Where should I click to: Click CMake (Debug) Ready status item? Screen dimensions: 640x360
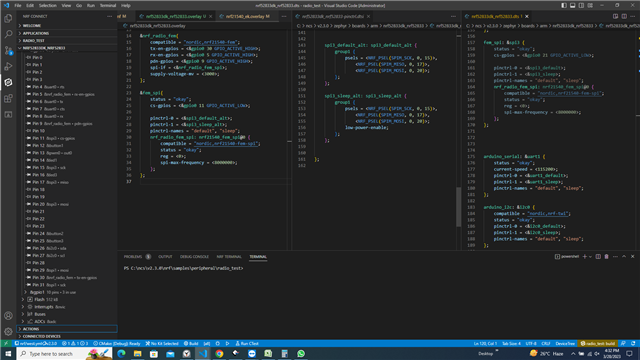pos(117,344)
